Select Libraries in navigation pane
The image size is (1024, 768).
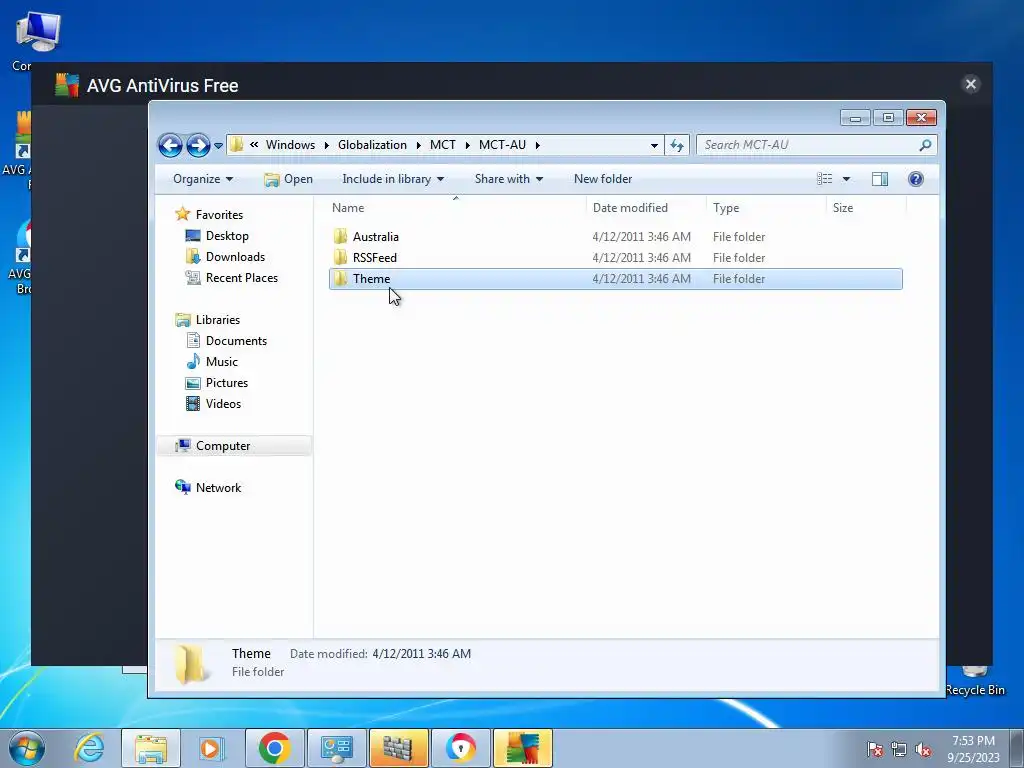click(x=217, y=319)
